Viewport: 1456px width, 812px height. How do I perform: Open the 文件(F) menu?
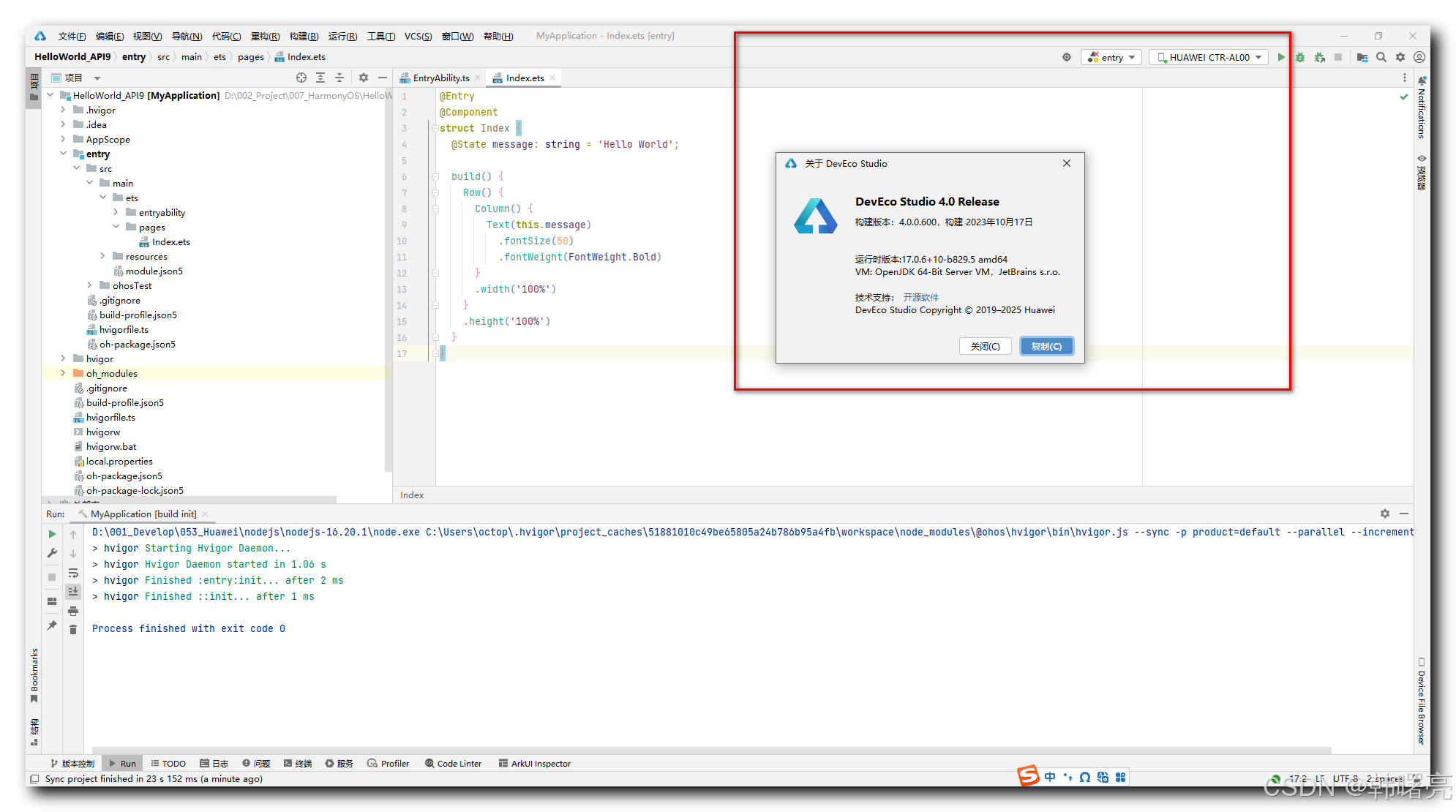72,36
